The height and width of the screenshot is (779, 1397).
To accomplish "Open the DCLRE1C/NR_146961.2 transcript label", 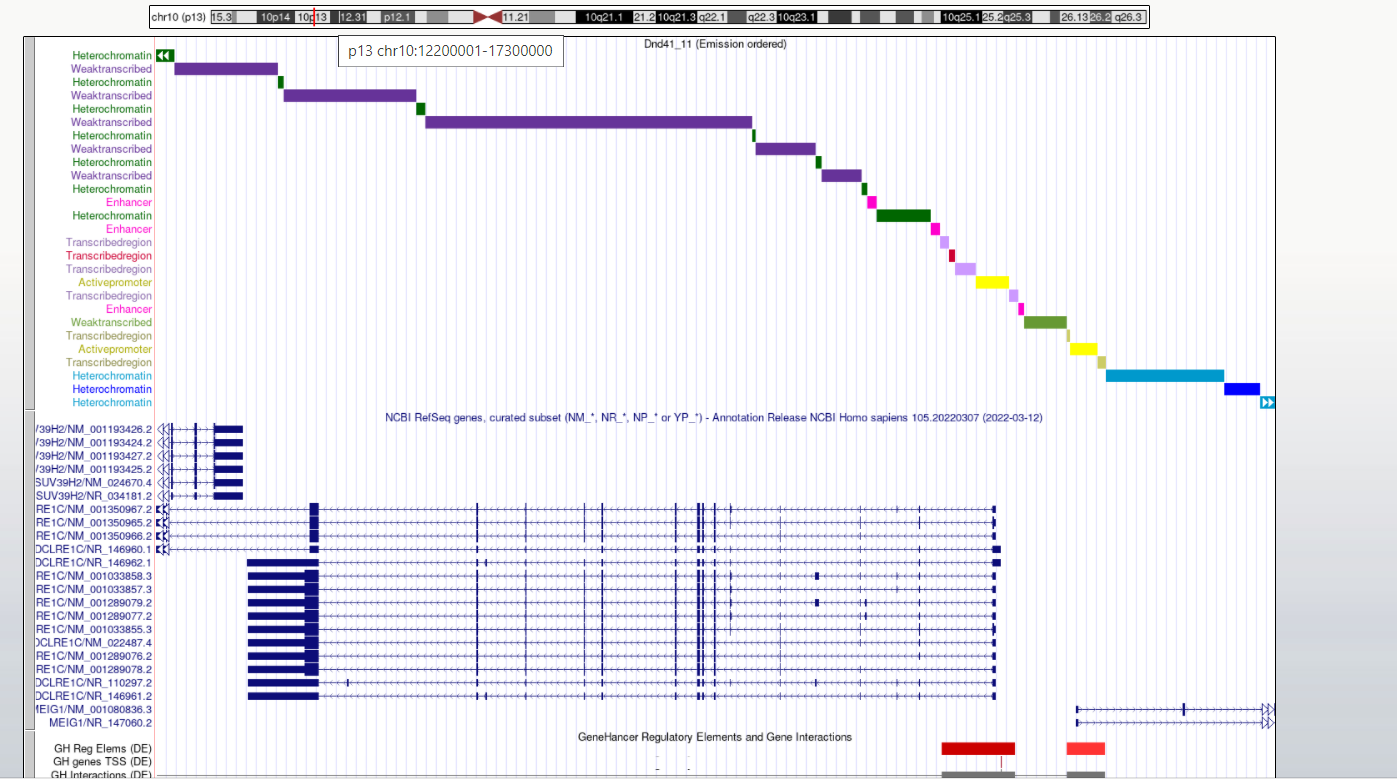I will (x=93, y=695).
